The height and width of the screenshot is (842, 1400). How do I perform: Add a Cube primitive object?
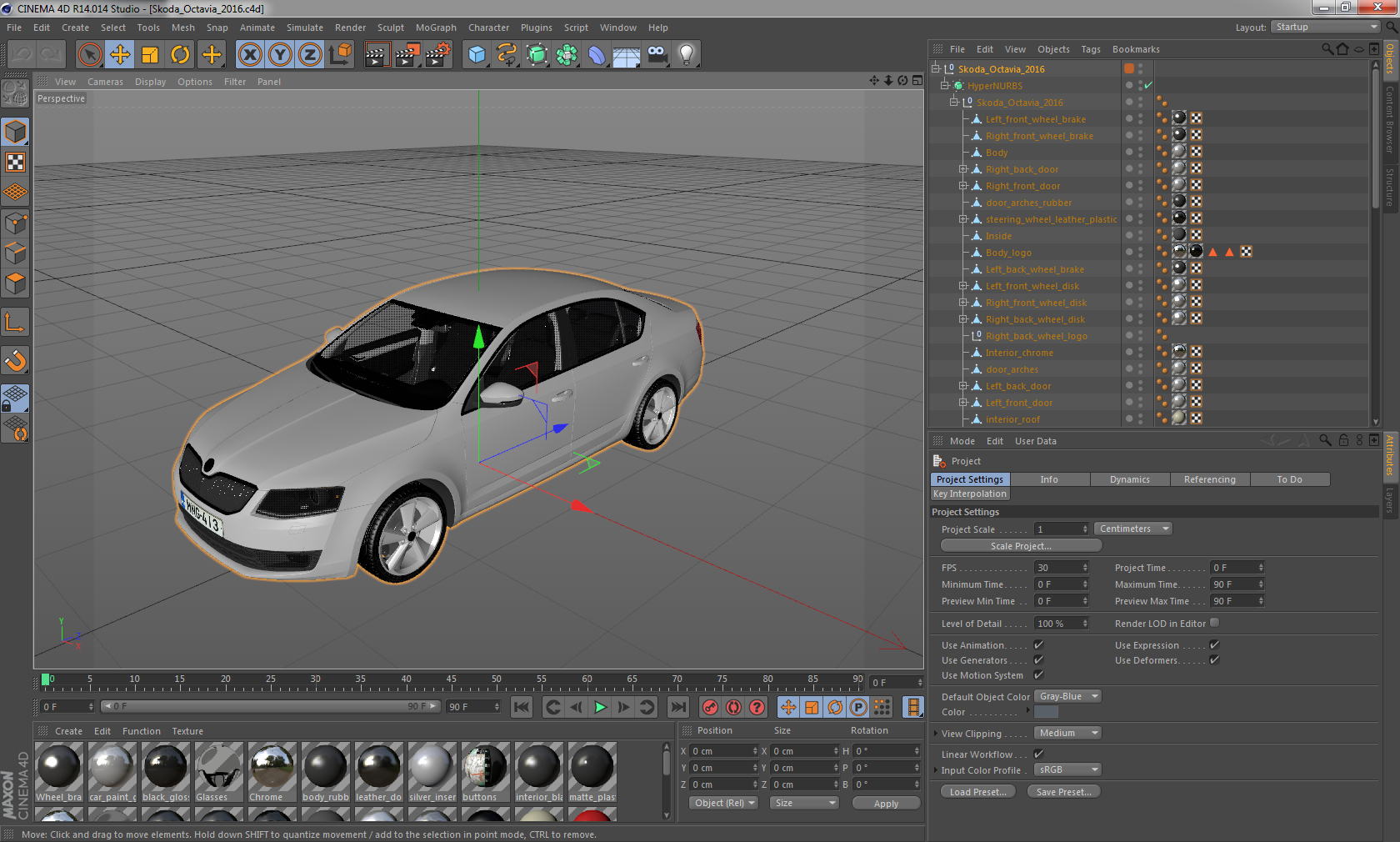tap(477, 55)
